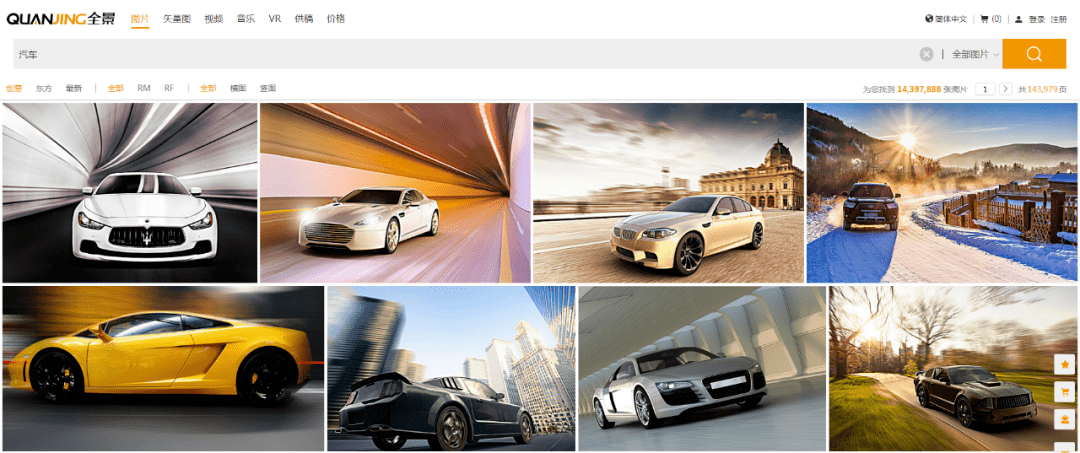
Task: Click the user profile silhouette icon
Action: click(x=1019, y=19)
